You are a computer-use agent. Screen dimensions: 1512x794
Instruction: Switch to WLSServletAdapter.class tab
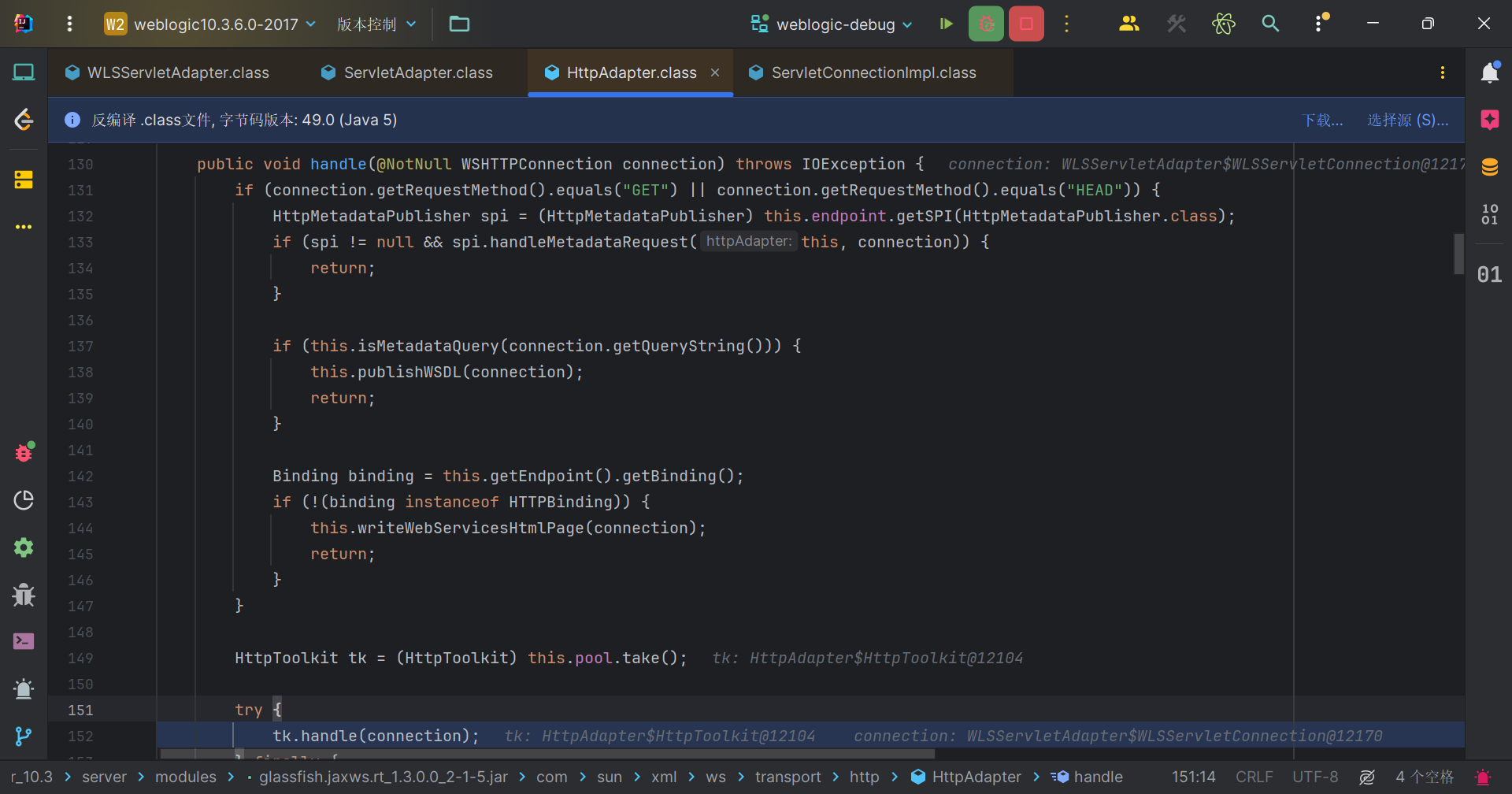[x=168, y=72]
